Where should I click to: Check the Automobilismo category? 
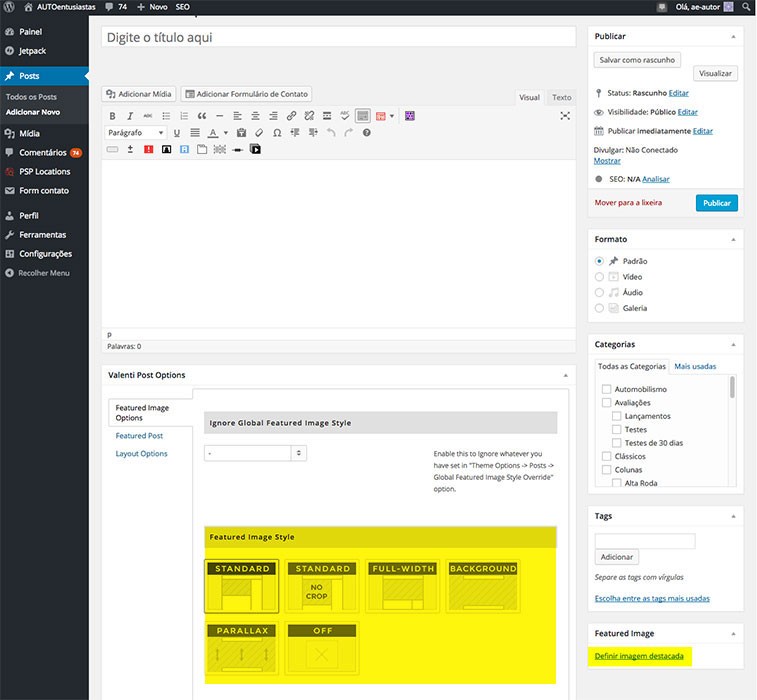(606, 389)
